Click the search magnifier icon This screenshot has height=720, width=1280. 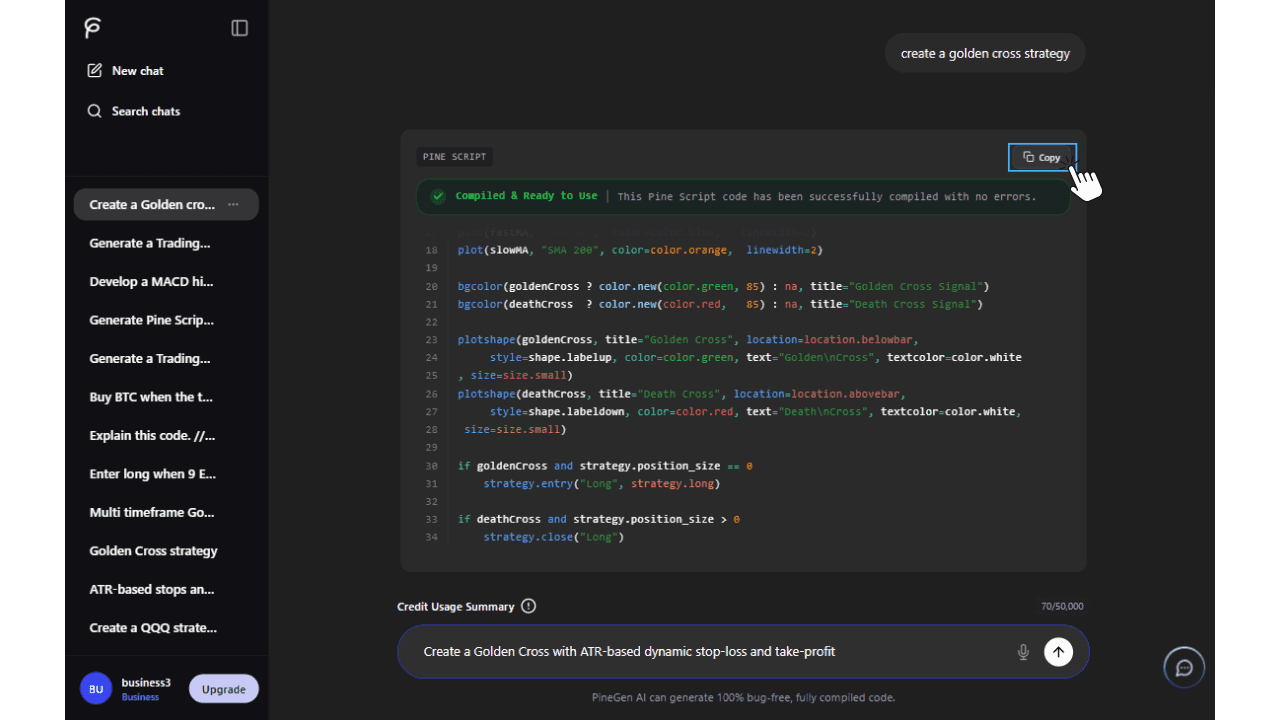click(x=94, y=111)
